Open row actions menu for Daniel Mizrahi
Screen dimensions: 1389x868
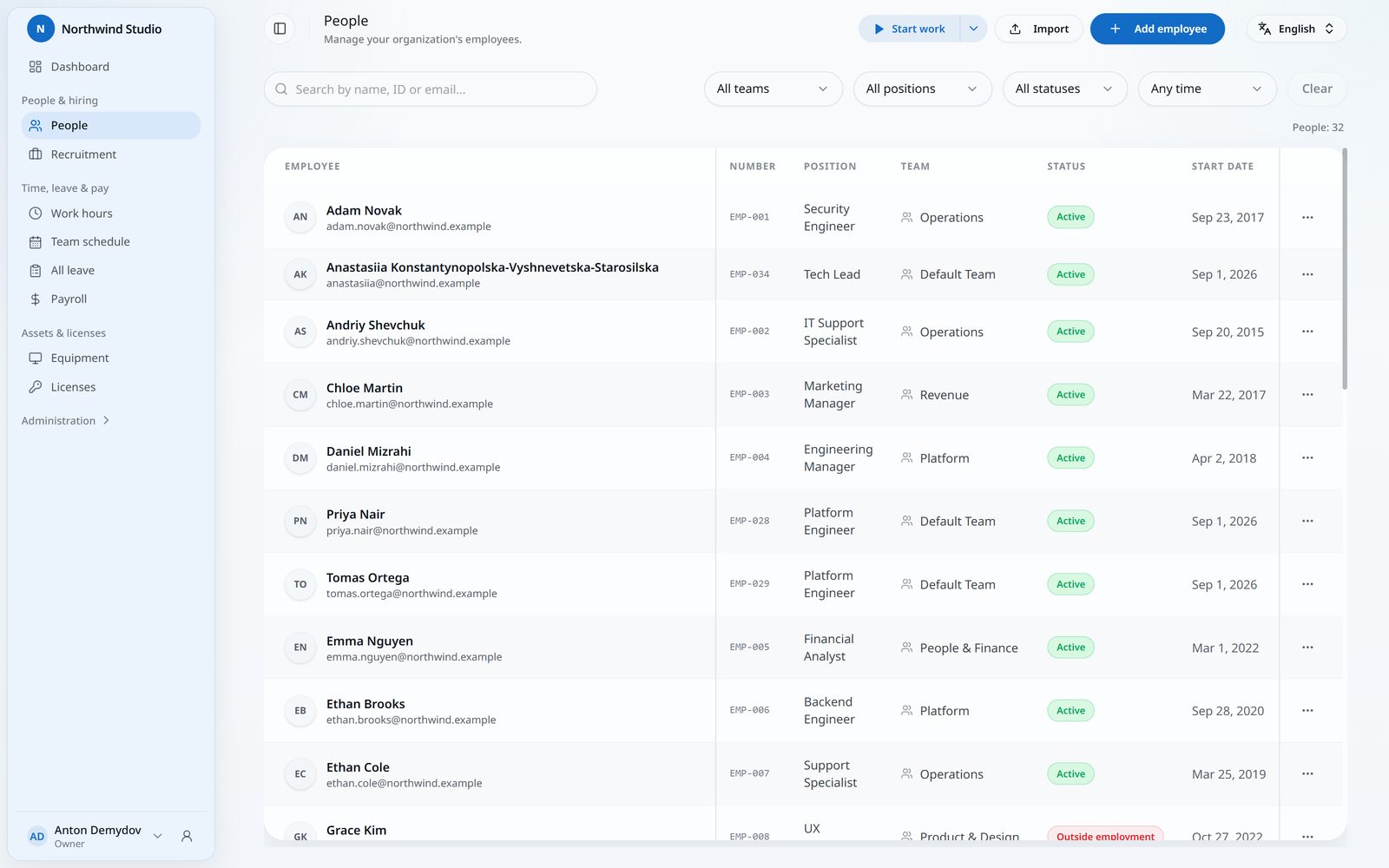[1307, 457]
